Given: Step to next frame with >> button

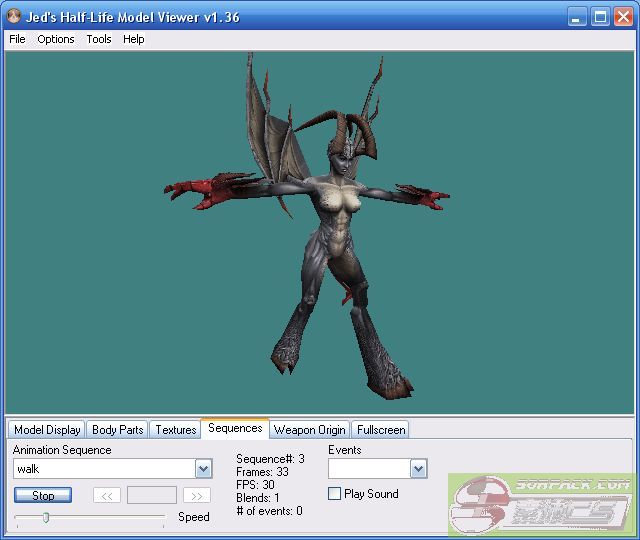Looking at the screenshot, I should pyautogui.click(x=197, y=496).
